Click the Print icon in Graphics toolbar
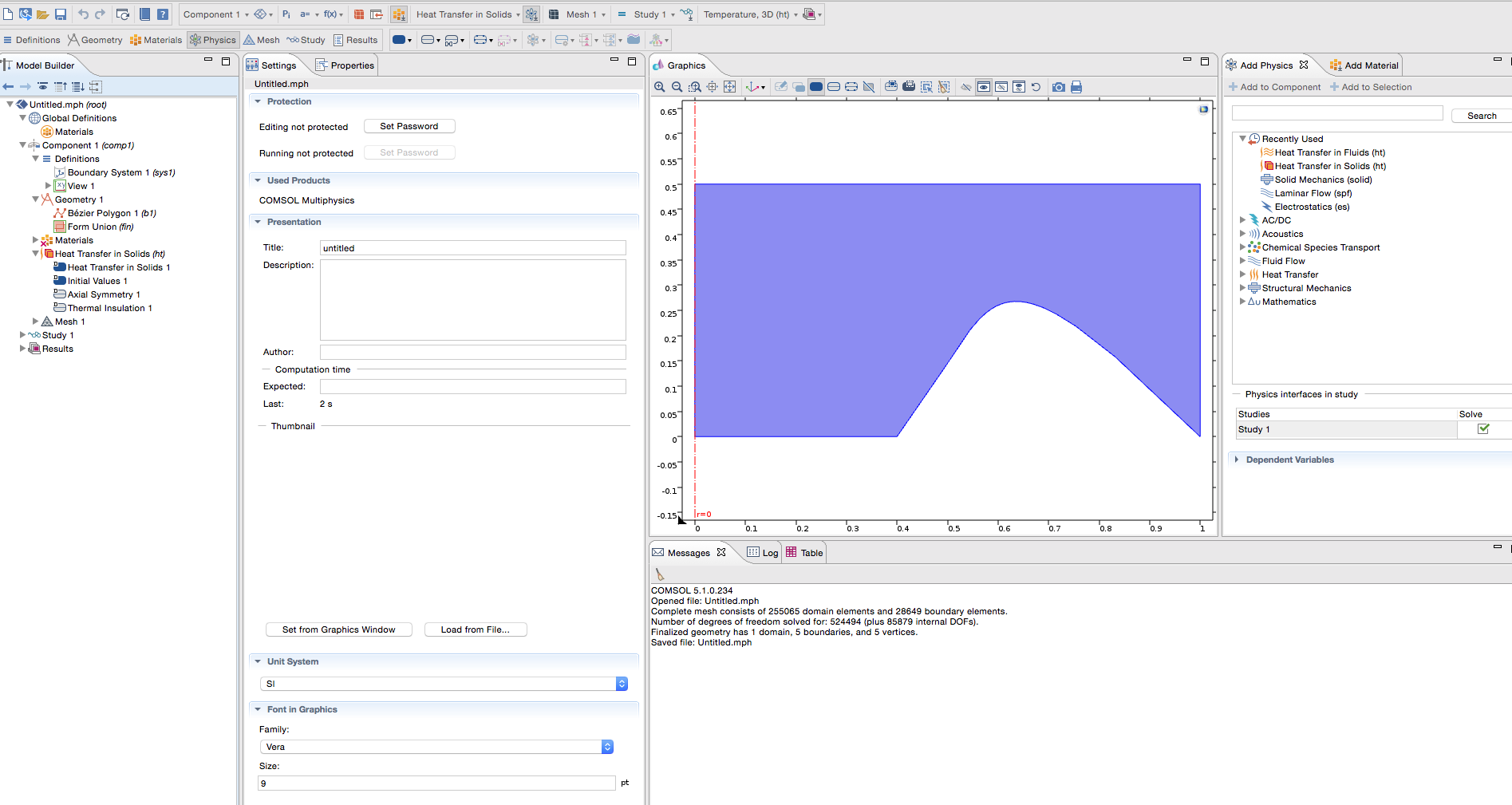 pos(1076,87)
